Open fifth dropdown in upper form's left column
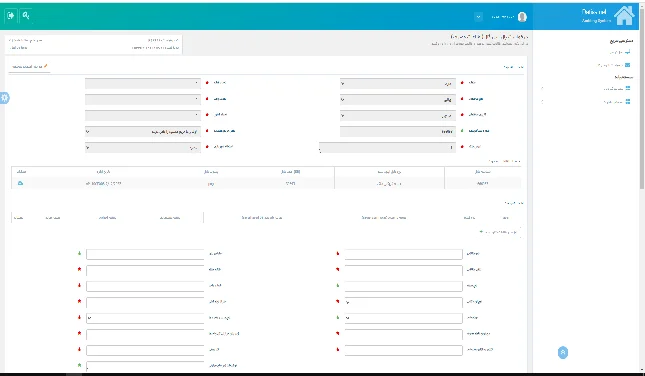Viewport: 645px width, 376px height. click(143, 147)
